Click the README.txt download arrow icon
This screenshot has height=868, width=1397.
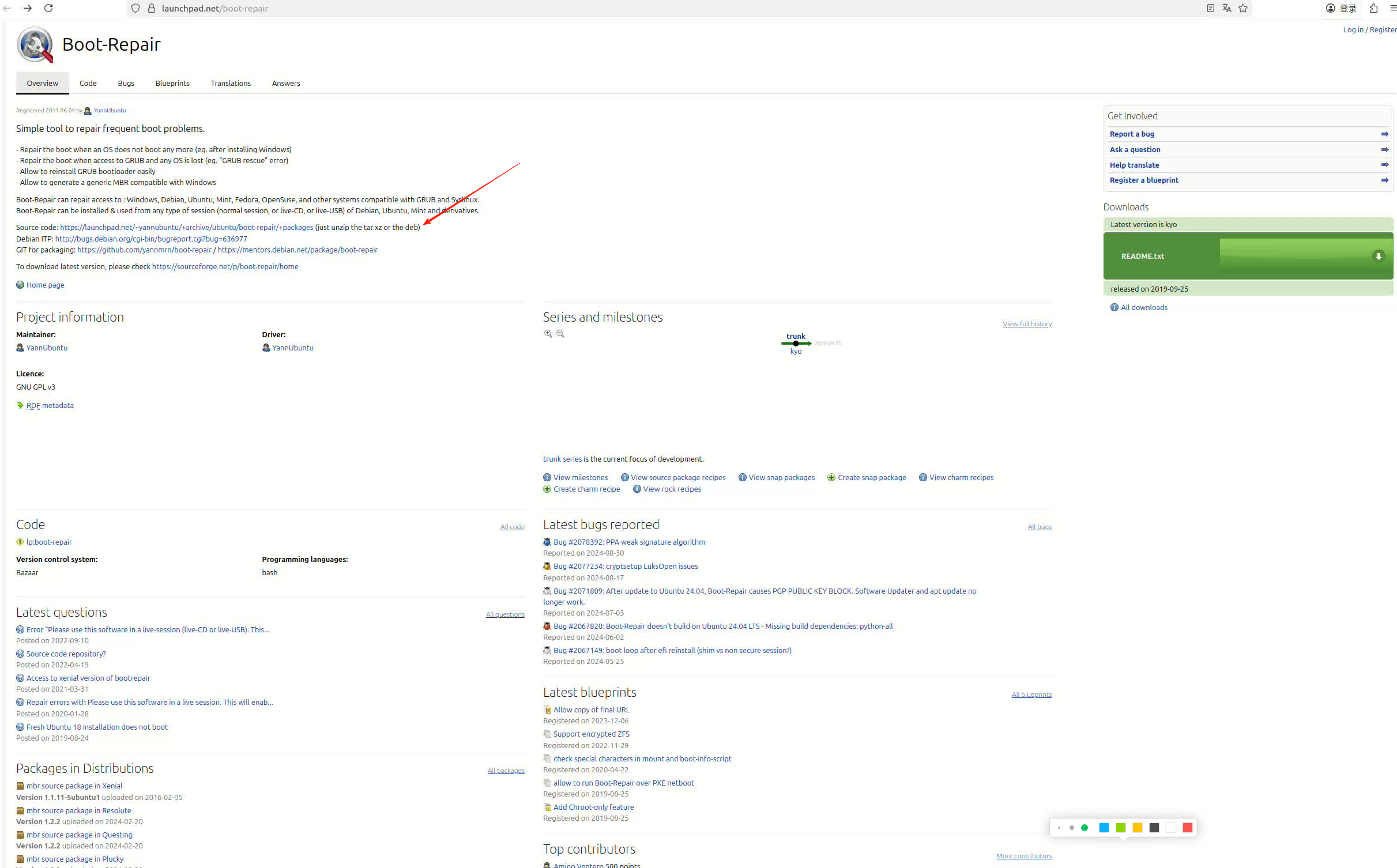coord(1378,256)
